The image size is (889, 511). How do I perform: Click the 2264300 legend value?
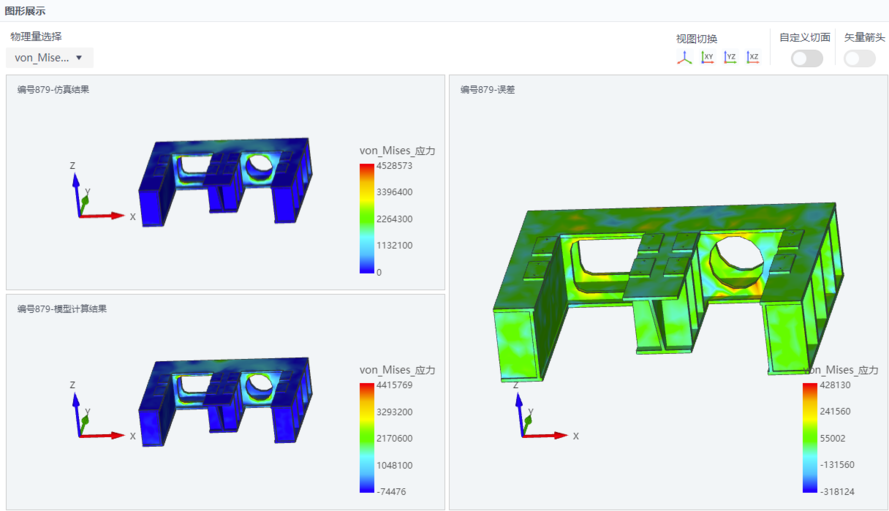click(394, 219)
